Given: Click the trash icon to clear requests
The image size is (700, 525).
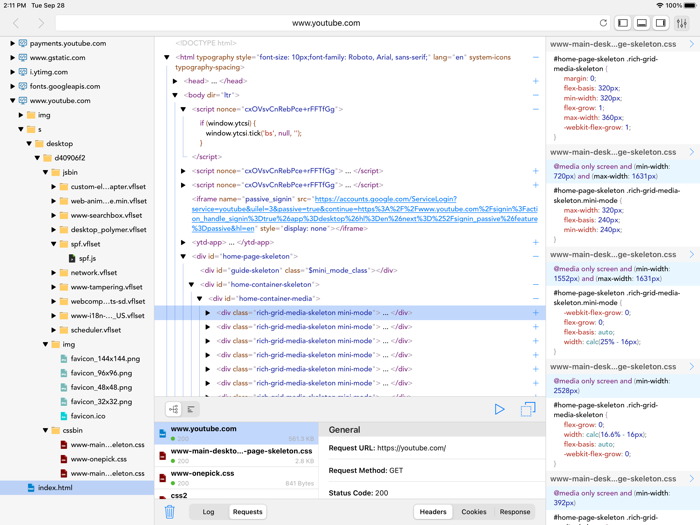Looking at the screenshot, I should pyautogui.click(x=169, y=512).
